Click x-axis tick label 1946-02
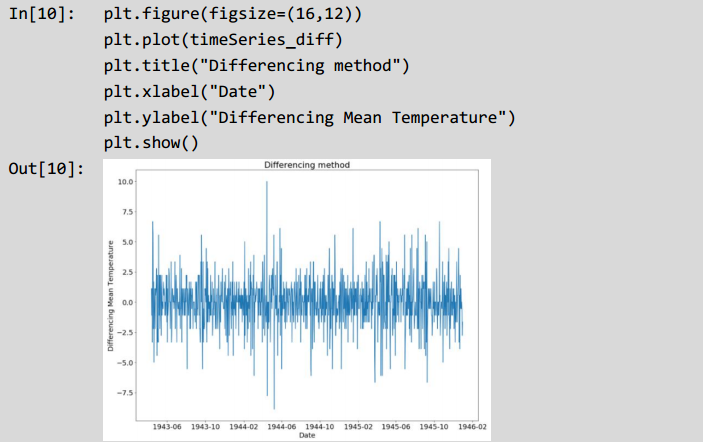This screenshot has height=442, width=703. 472,427
